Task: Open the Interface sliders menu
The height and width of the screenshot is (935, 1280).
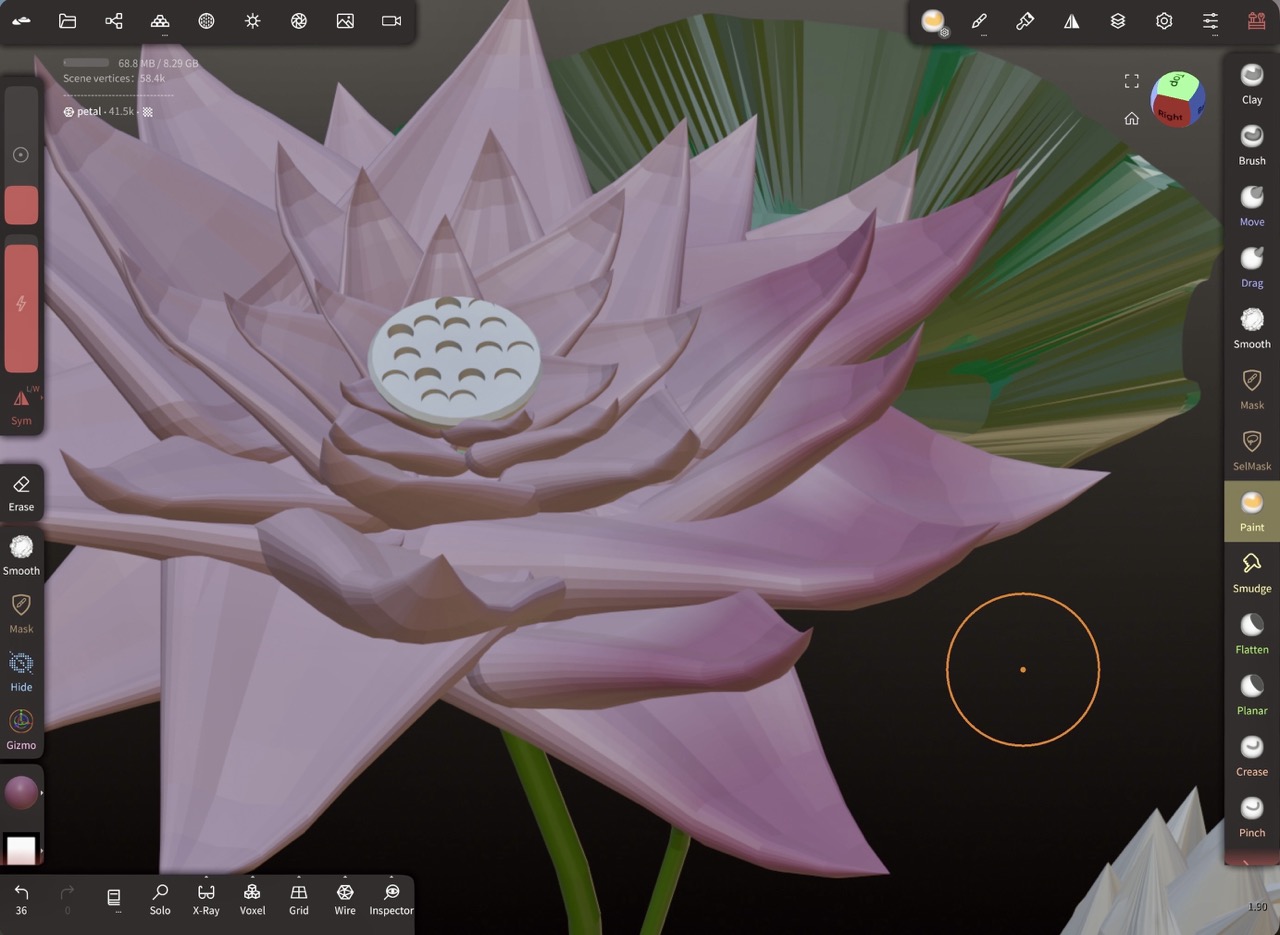Action: pyautogui.click(x=1210, y=21)
